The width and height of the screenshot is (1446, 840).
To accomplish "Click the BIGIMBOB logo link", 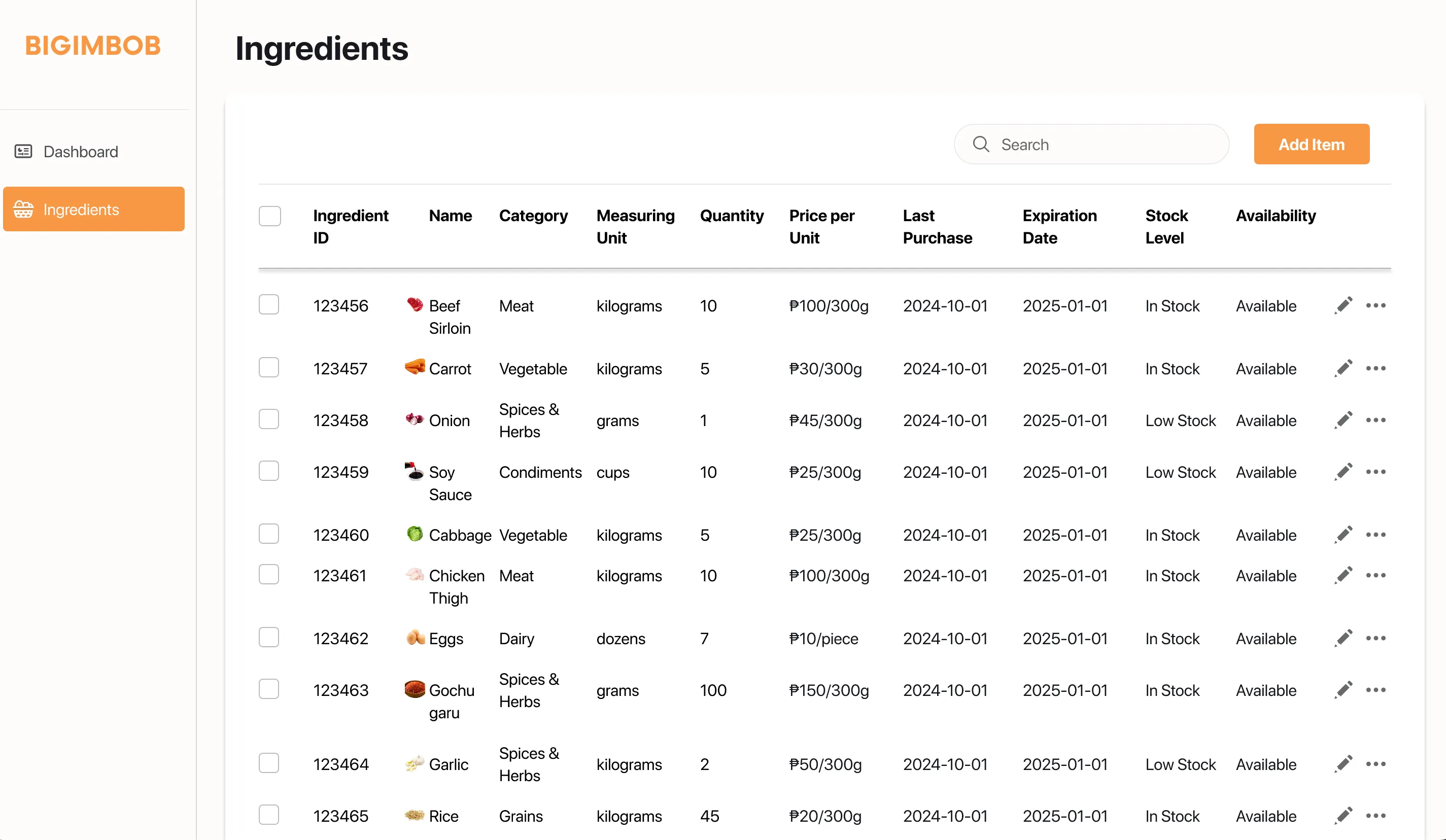I will tap(93, 46).
